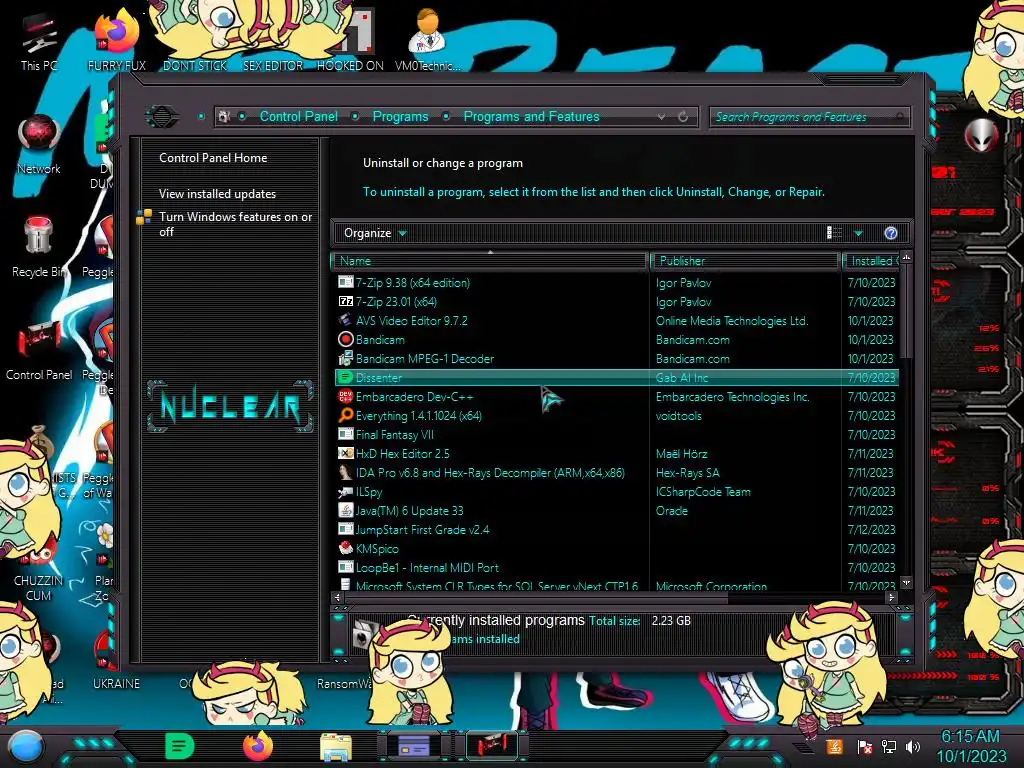Open the Organize dropdown menu

(x=375, y=233)
